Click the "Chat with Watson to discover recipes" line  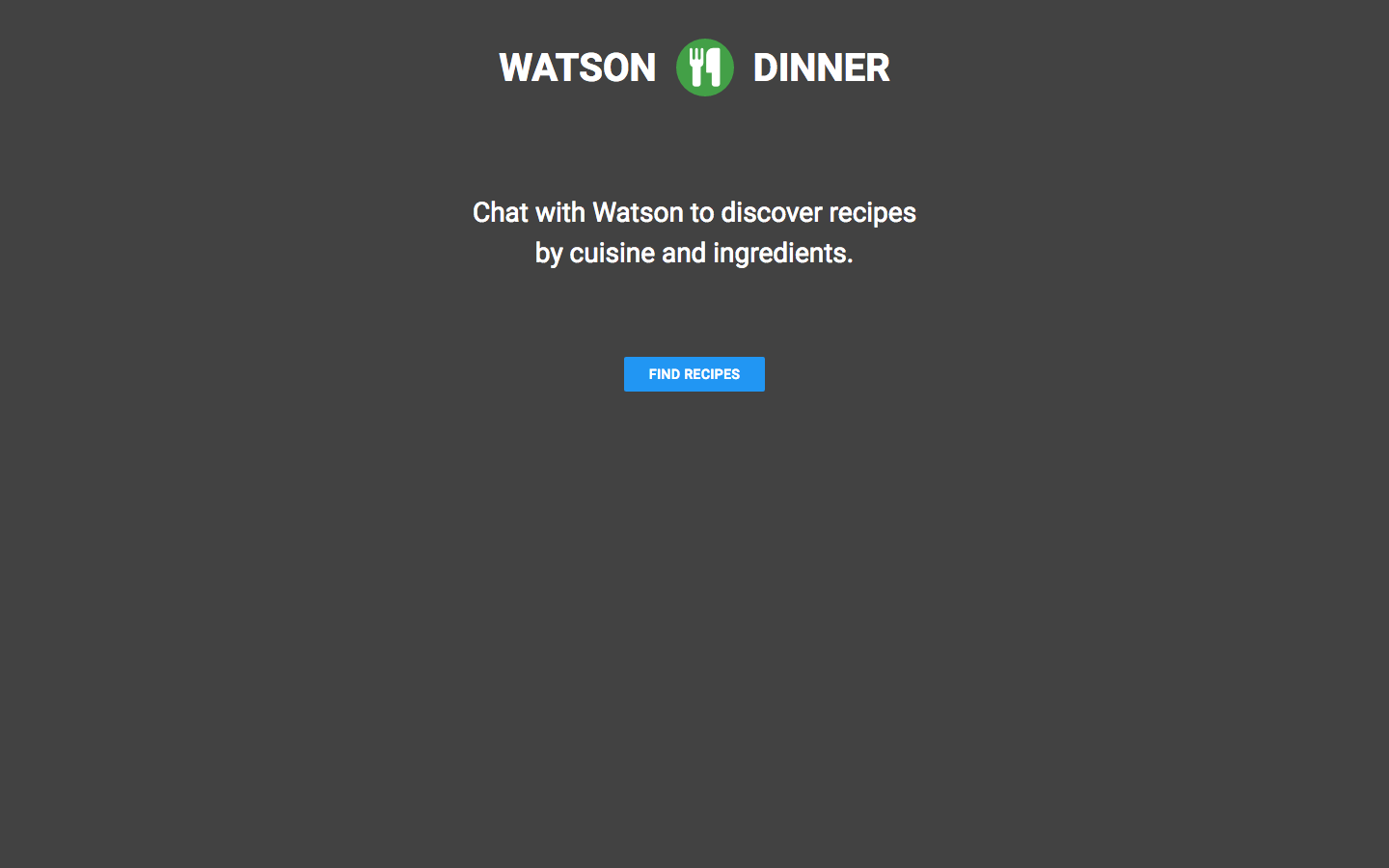[x=694, y=212]
